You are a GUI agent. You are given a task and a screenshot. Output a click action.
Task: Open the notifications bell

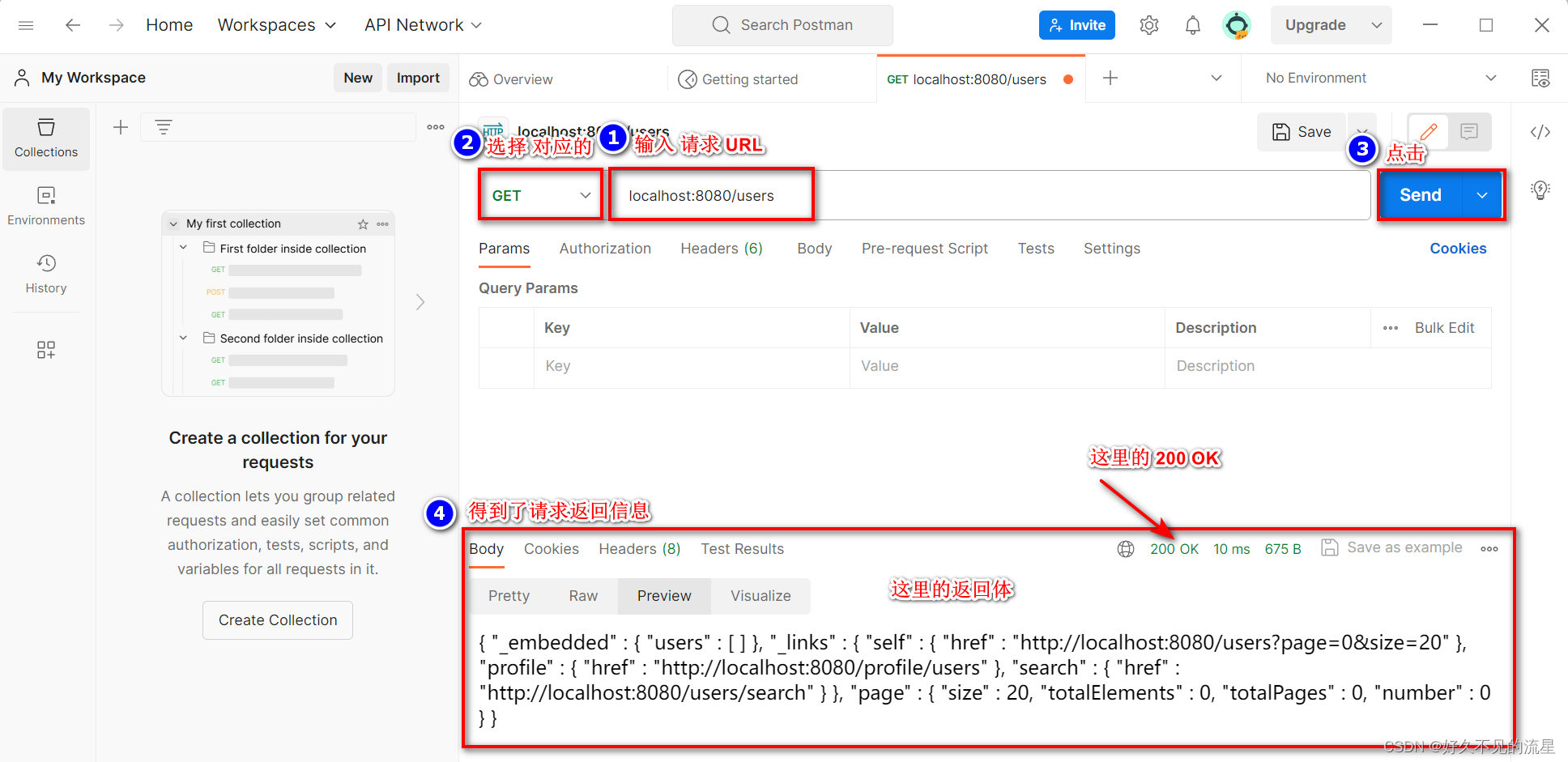click(1193, 25)
